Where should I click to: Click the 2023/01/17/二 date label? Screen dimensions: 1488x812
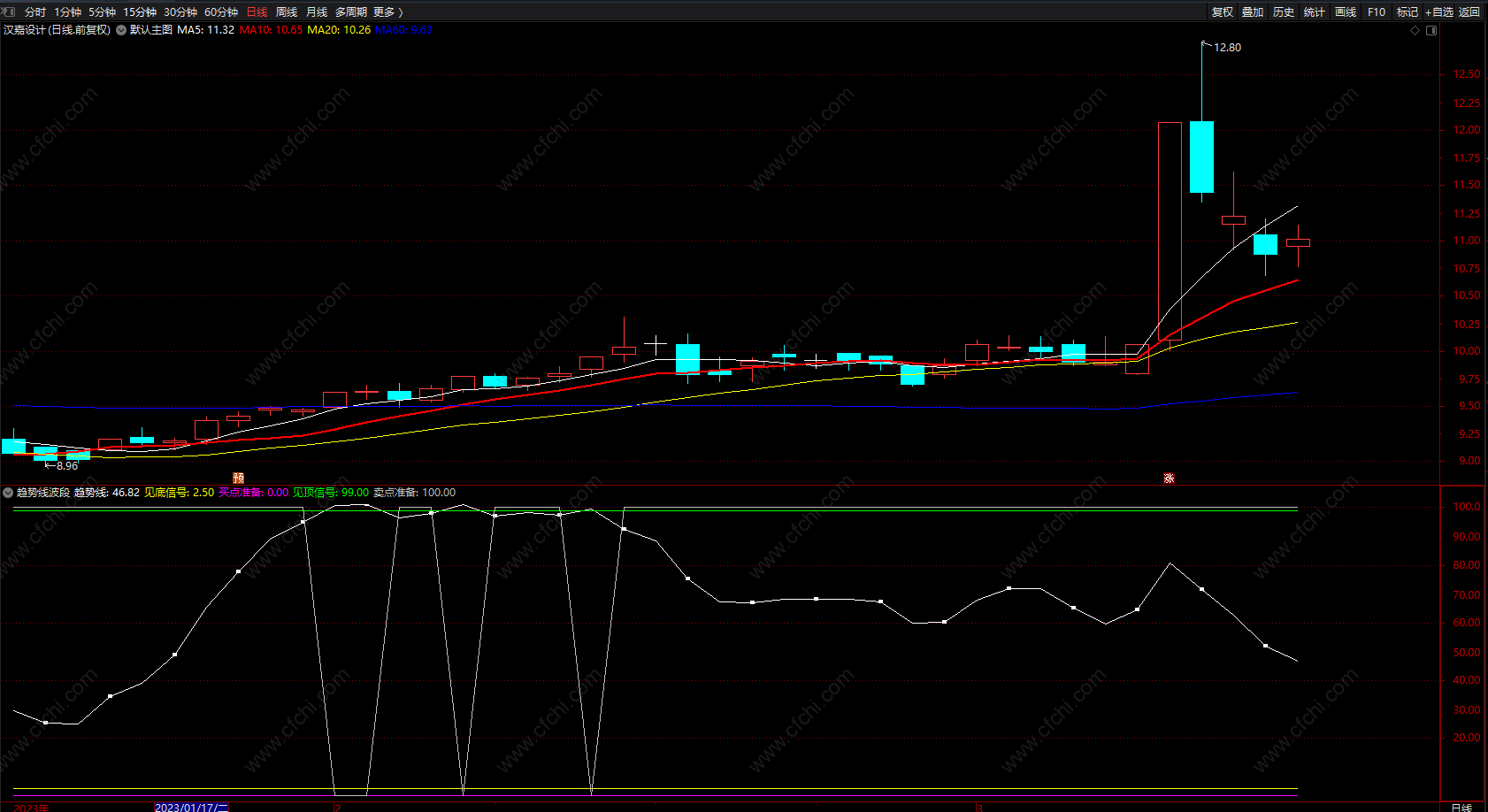pyautogui.click(x=192, y=807)
